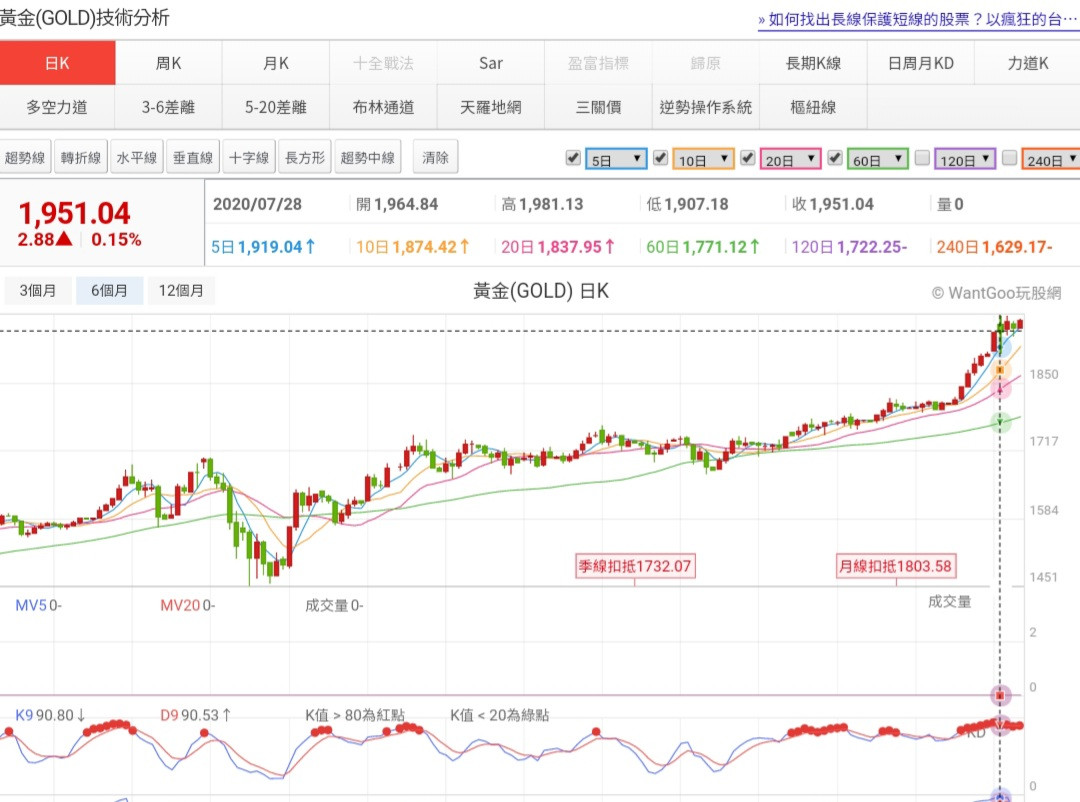The width and height of the screenshot is (1080, 802).
Task: Choose the 十字線 crosshair tool
Action: click(x=249, y=158)
